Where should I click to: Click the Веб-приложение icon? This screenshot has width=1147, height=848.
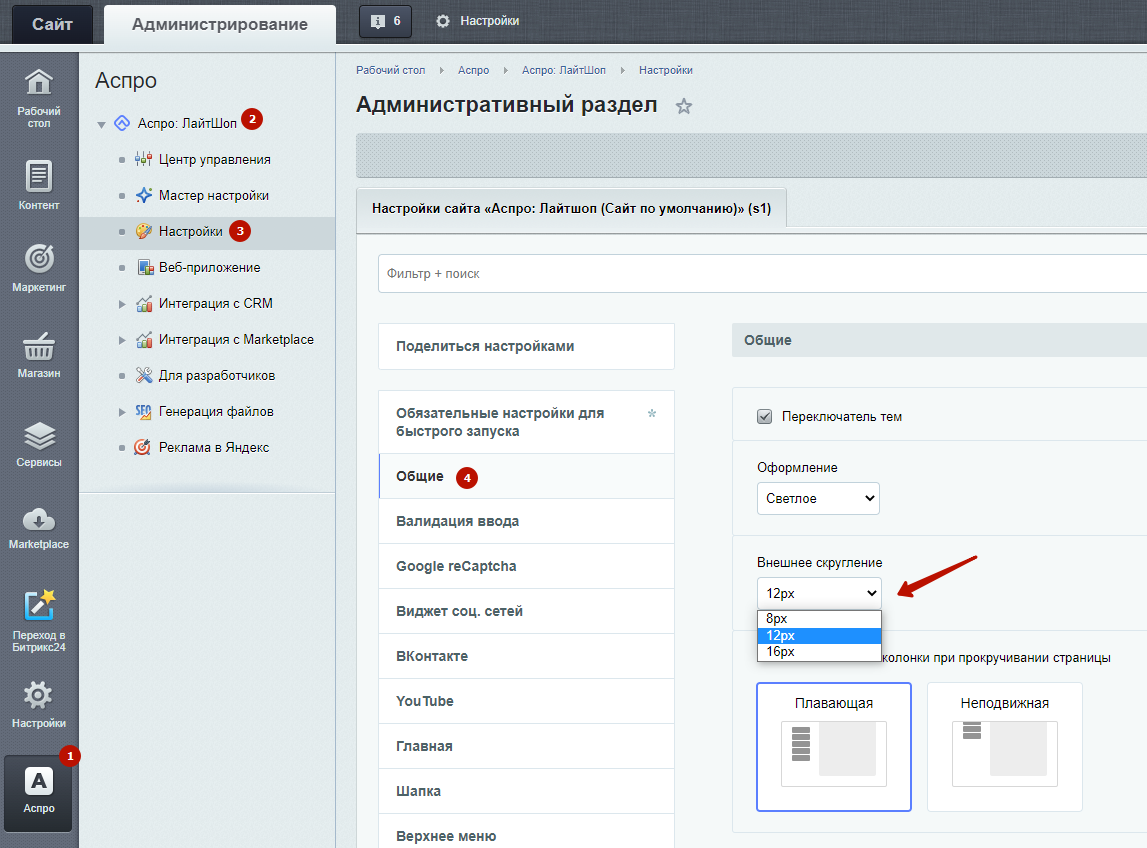click(145, 267)
